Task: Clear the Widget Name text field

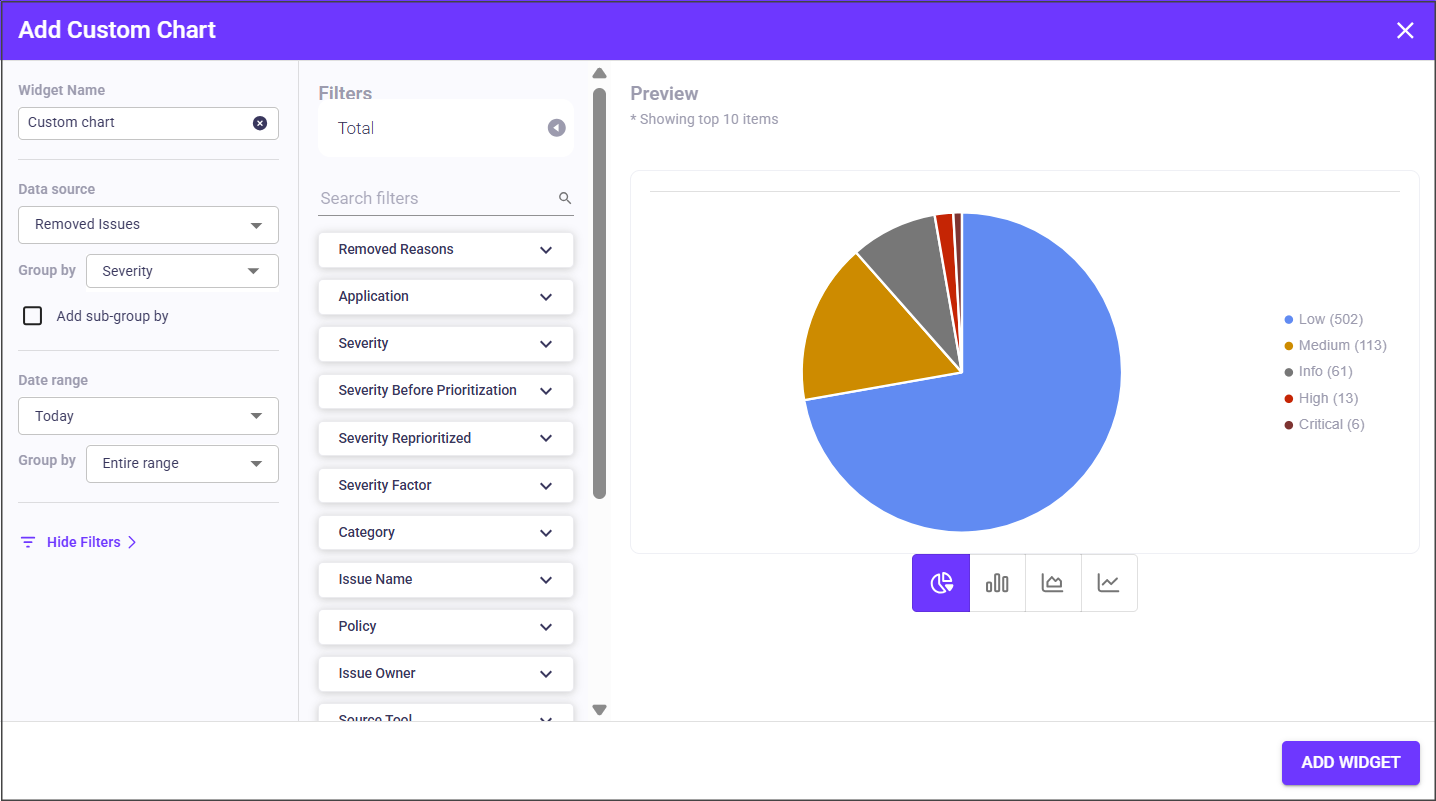Action: pos(260,123)
